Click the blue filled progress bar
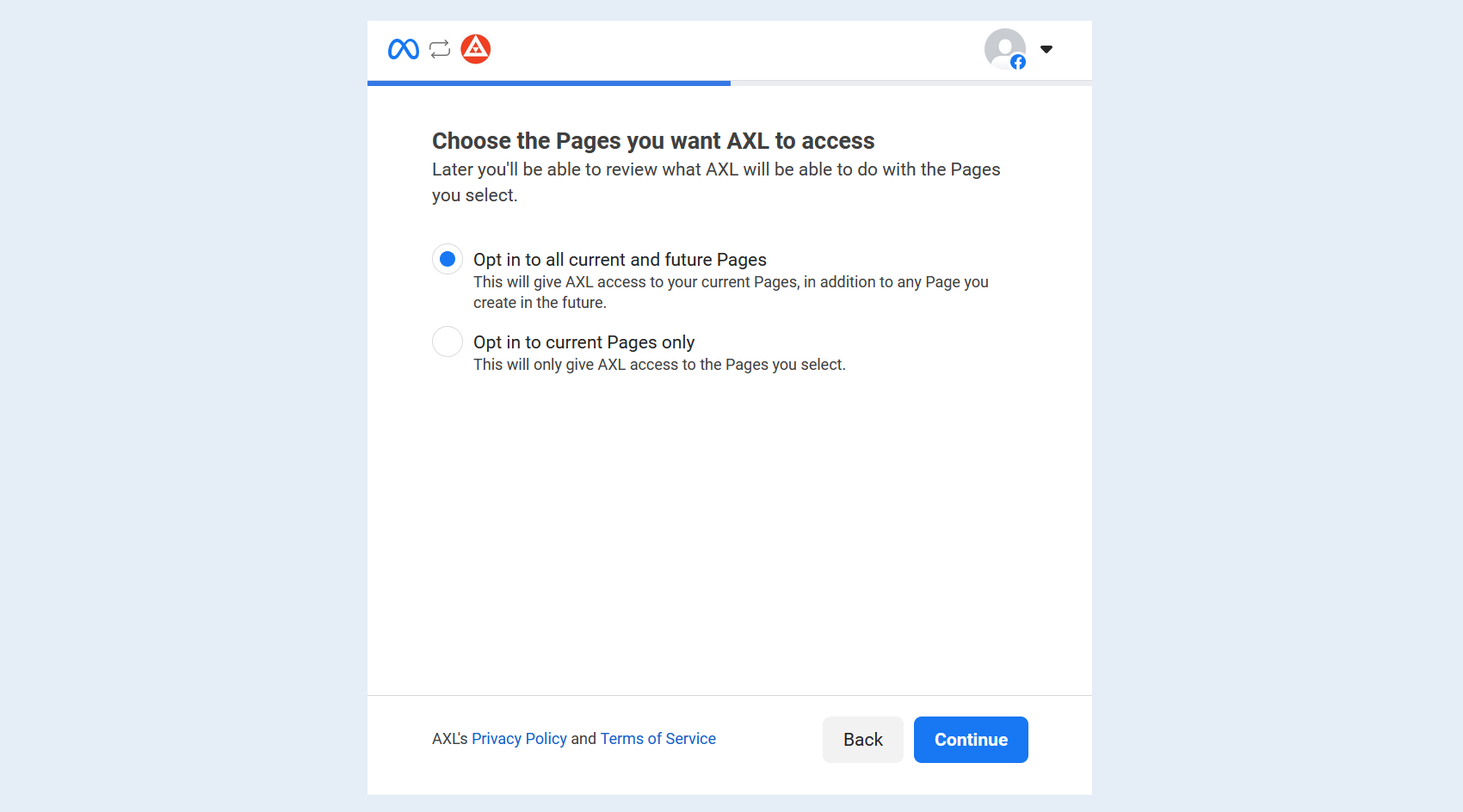 (549, 83)
